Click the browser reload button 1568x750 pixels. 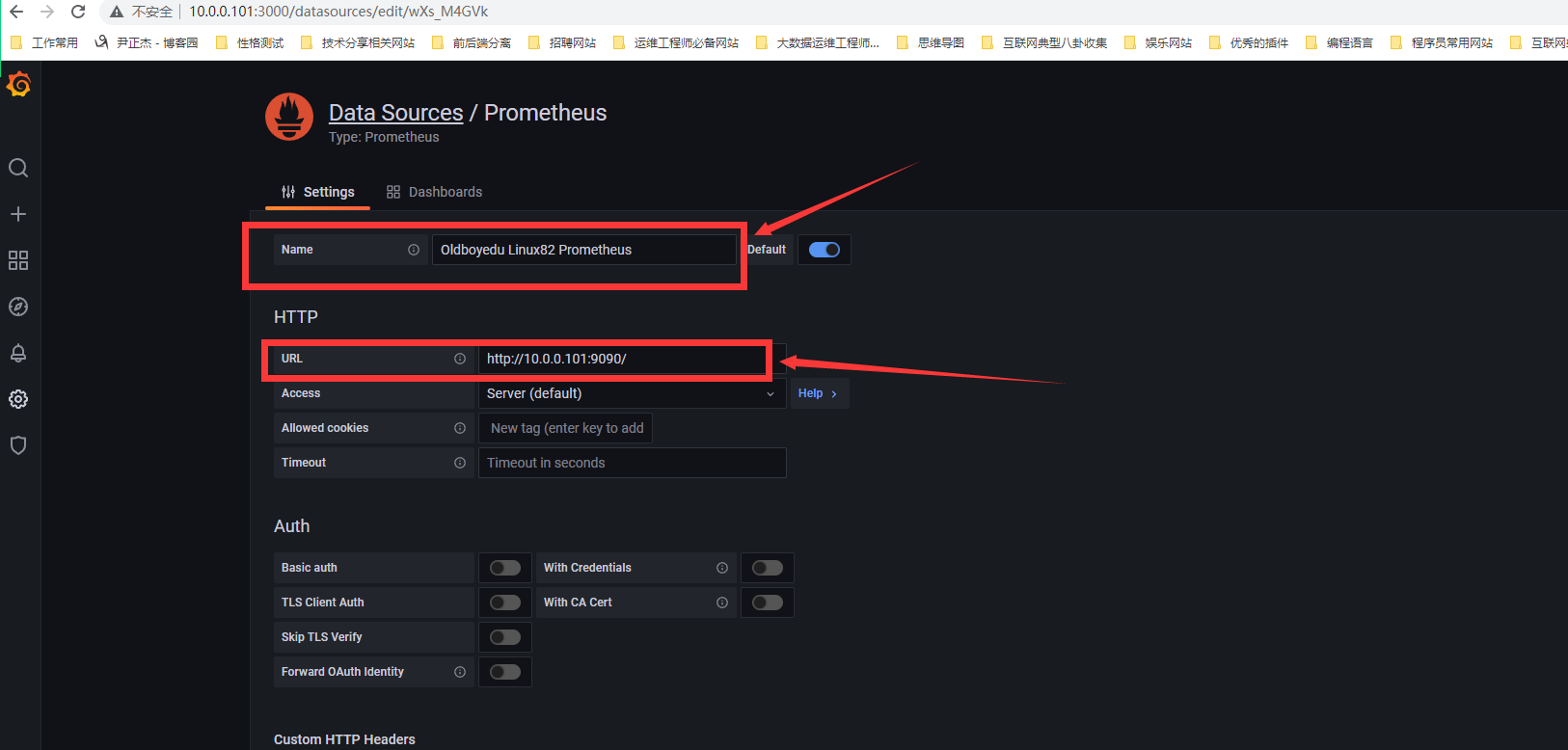pos(78,12)
